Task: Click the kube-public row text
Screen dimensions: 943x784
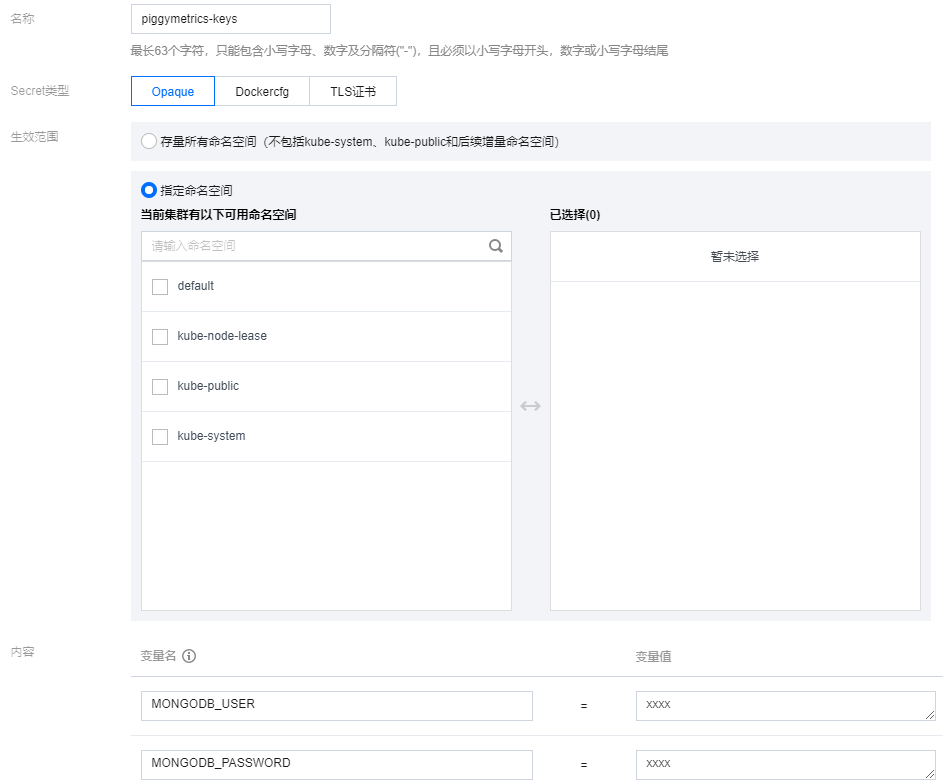Action: tap(208, 386)
